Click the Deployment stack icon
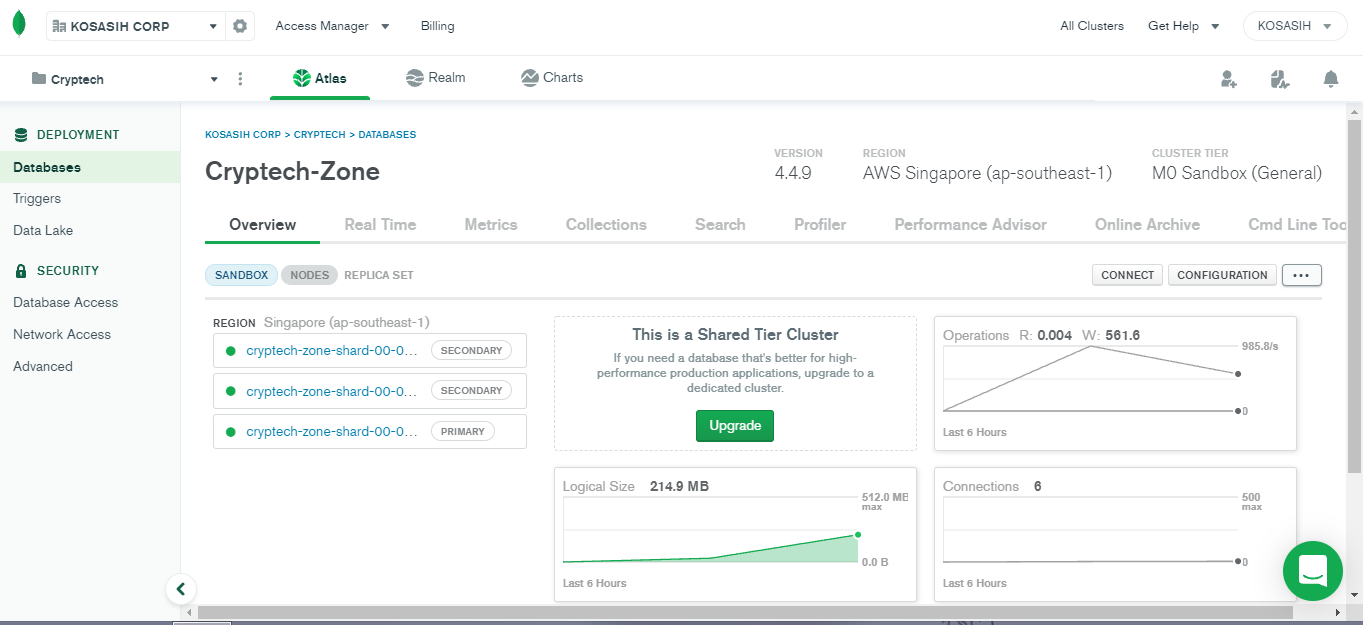Screen dimensions: 1363x625 click(21, 134)
